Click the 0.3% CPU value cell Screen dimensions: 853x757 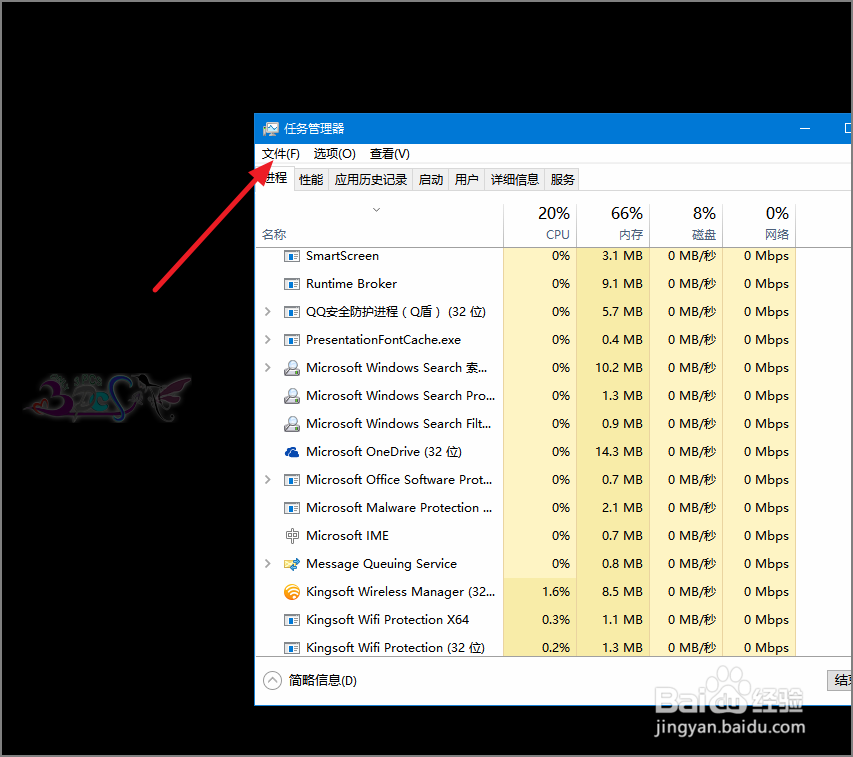(x=540, y=620)
